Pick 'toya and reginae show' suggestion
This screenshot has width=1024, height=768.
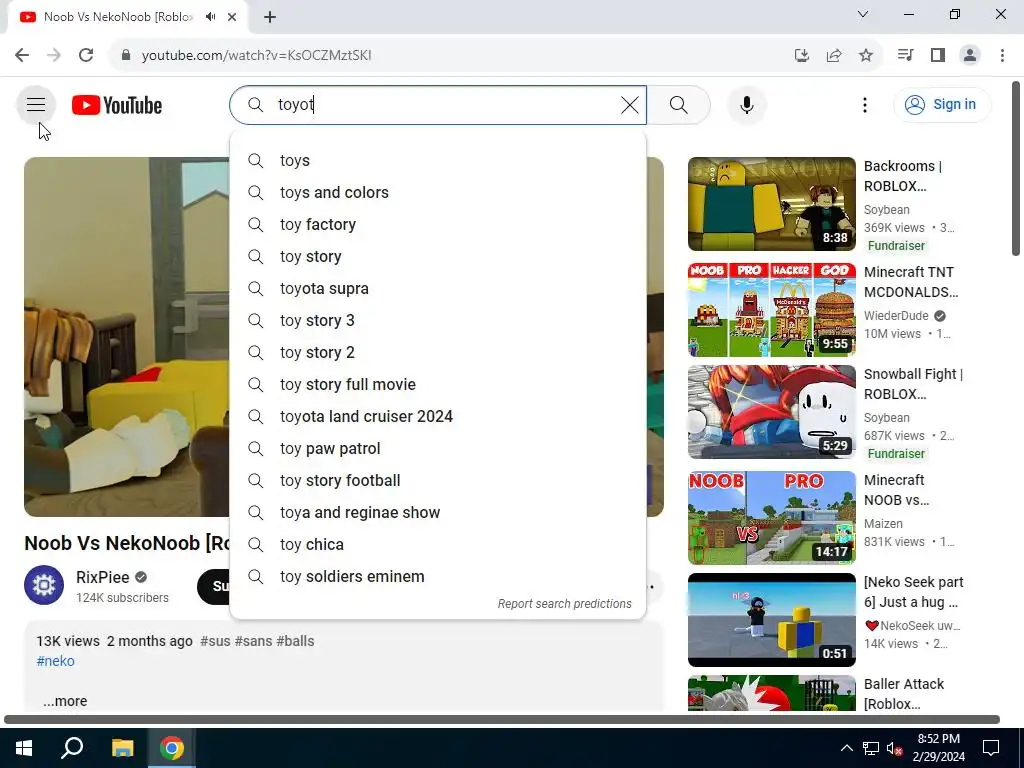(x=438, y=513)
